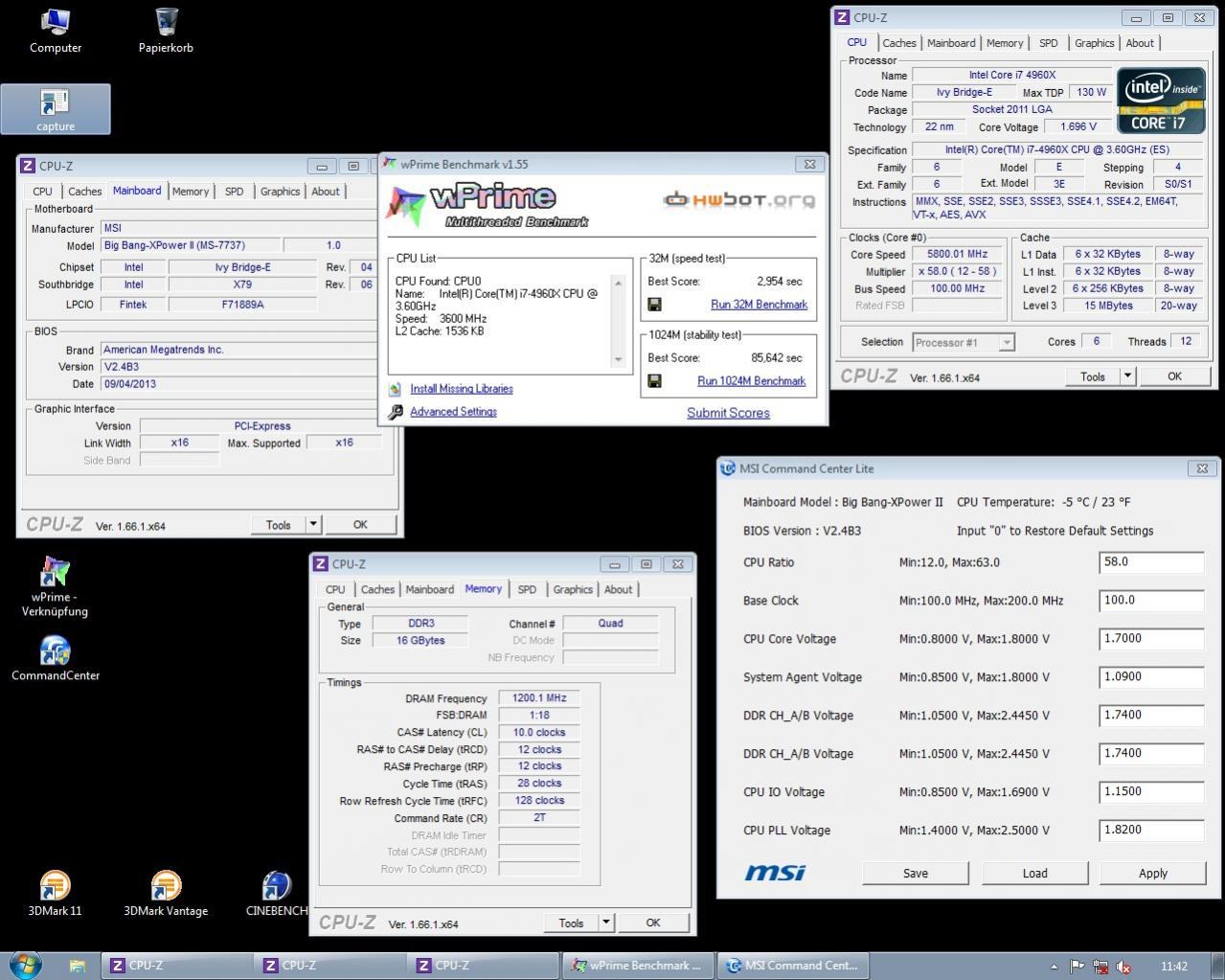Switch to Memory tab in Mainboard CPU-Z window

(191, 192)
